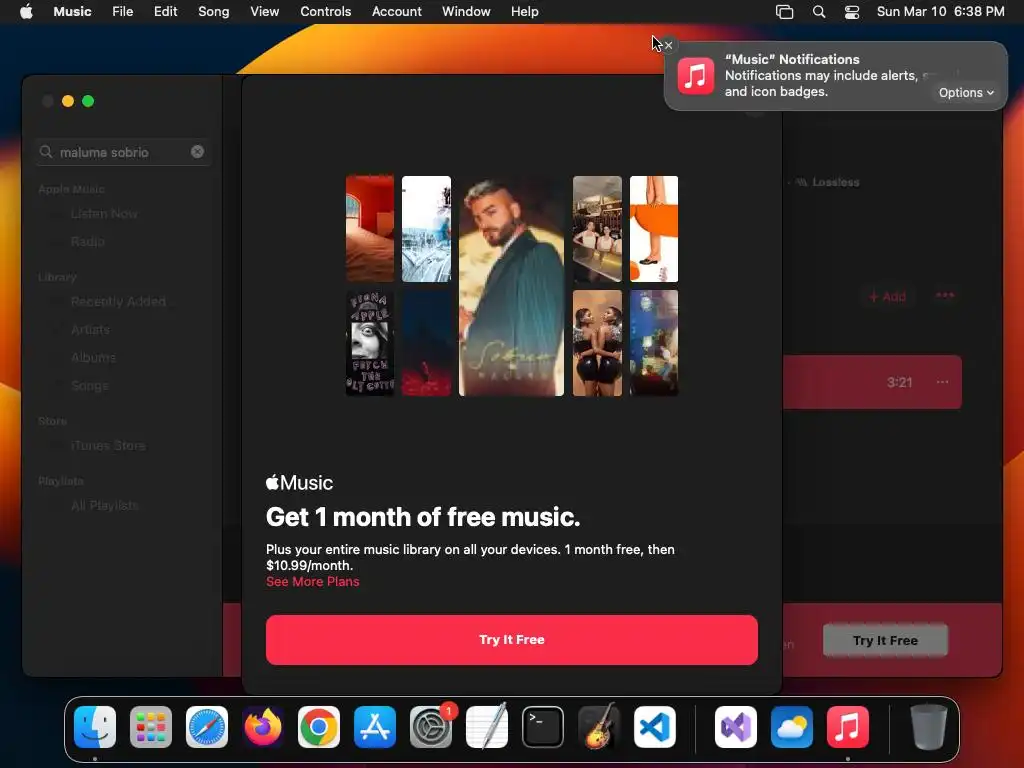The image size is (1024, 768).
Task: Click the orange bedroom album cover
Action: [370, 229]
